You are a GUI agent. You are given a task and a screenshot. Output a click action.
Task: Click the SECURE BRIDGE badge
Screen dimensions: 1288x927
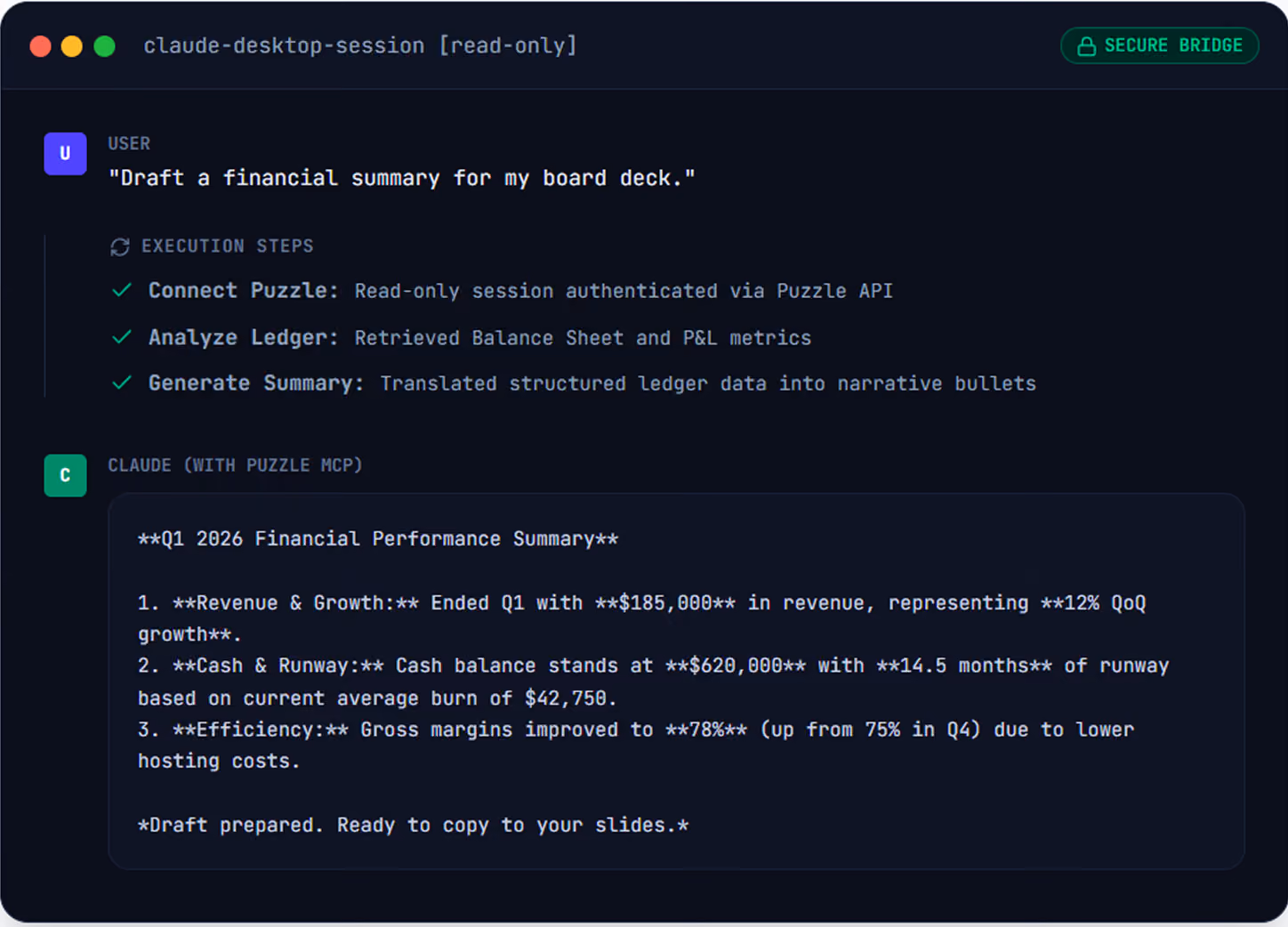(1159, 45)
